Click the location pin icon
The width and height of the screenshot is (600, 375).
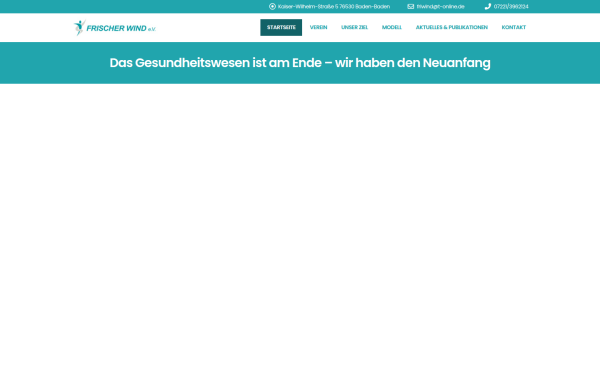pyautogui.click(x=272, y=7)
